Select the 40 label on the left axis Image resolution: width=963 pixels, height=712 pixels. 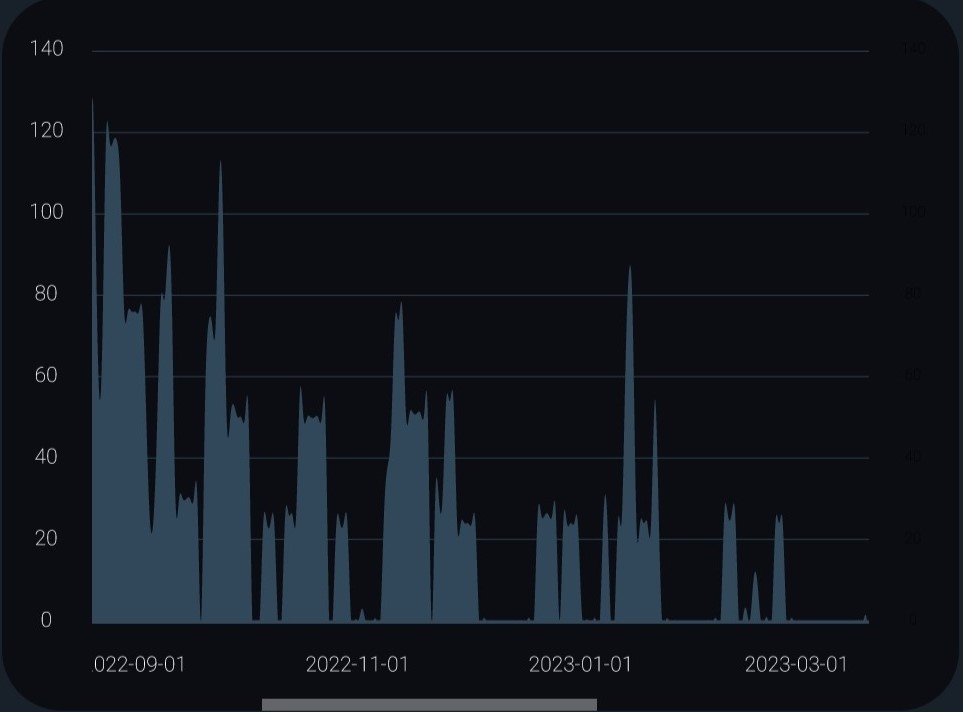(x=46, y=457)
